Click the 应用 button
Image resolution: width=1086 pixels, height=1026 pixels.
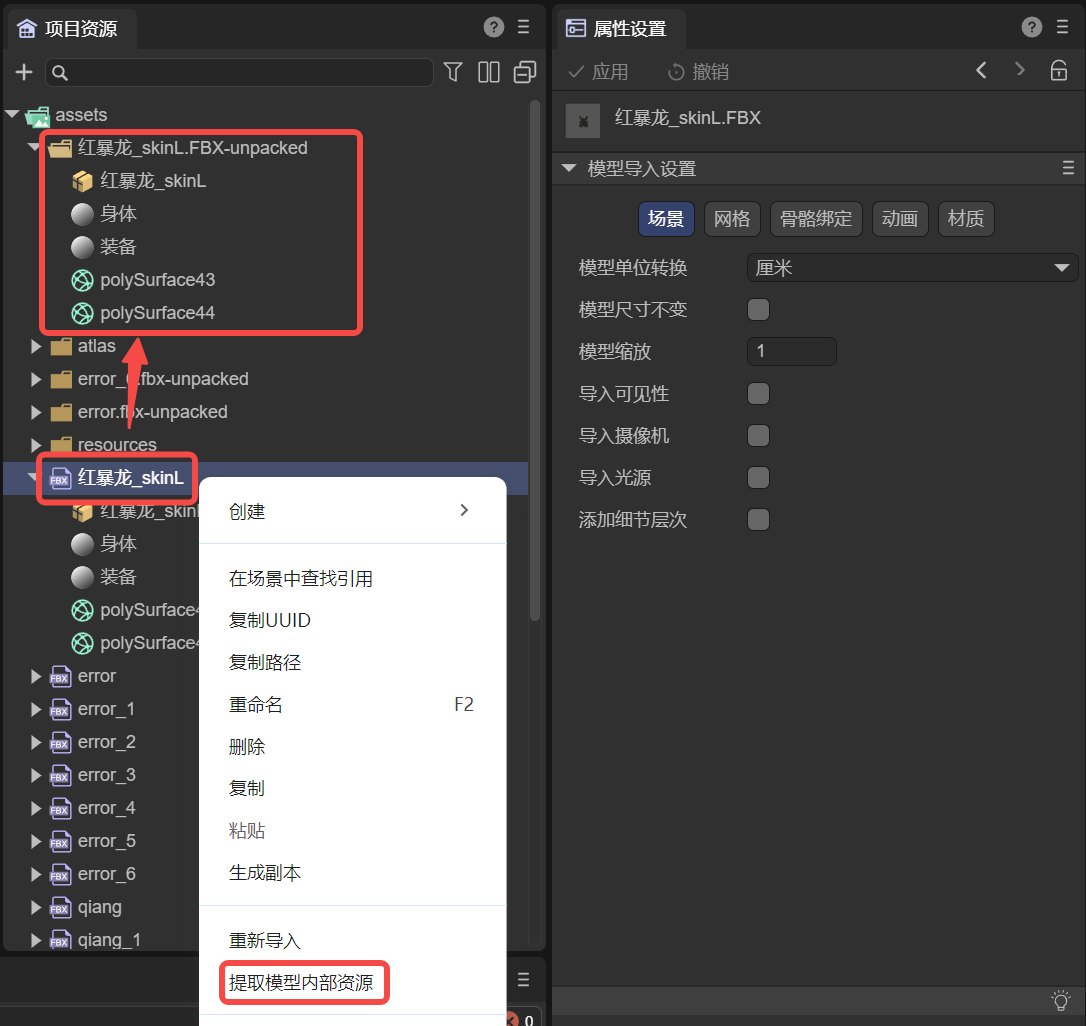pos(598,72)
